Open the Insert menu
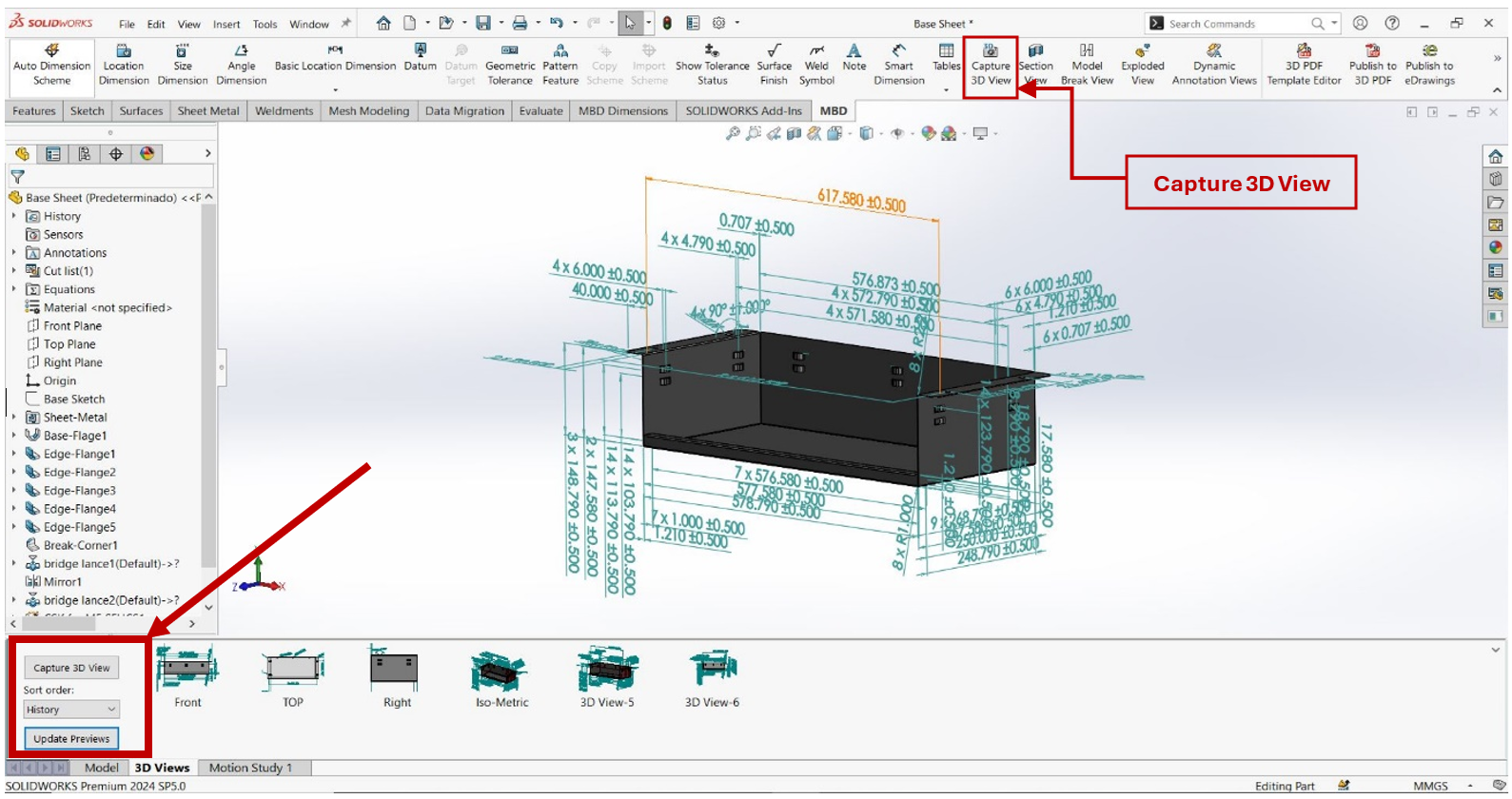This screenshot has width=1512, height=799. [226, 24]
